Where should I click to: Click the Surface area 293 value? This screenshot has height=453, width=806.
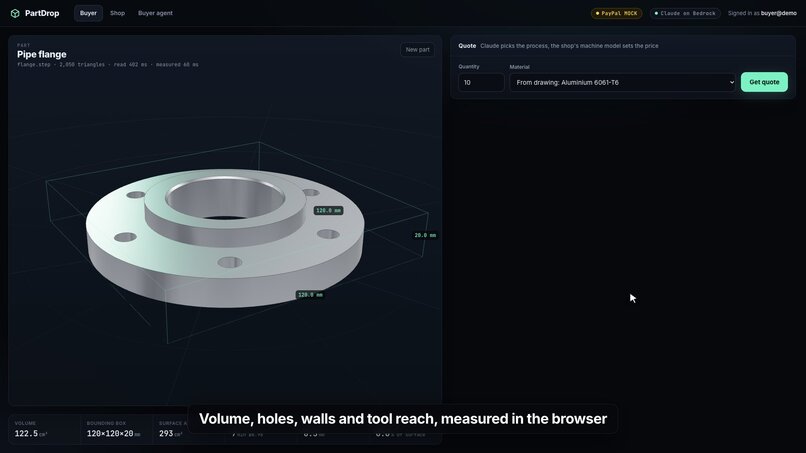point(171,433)
